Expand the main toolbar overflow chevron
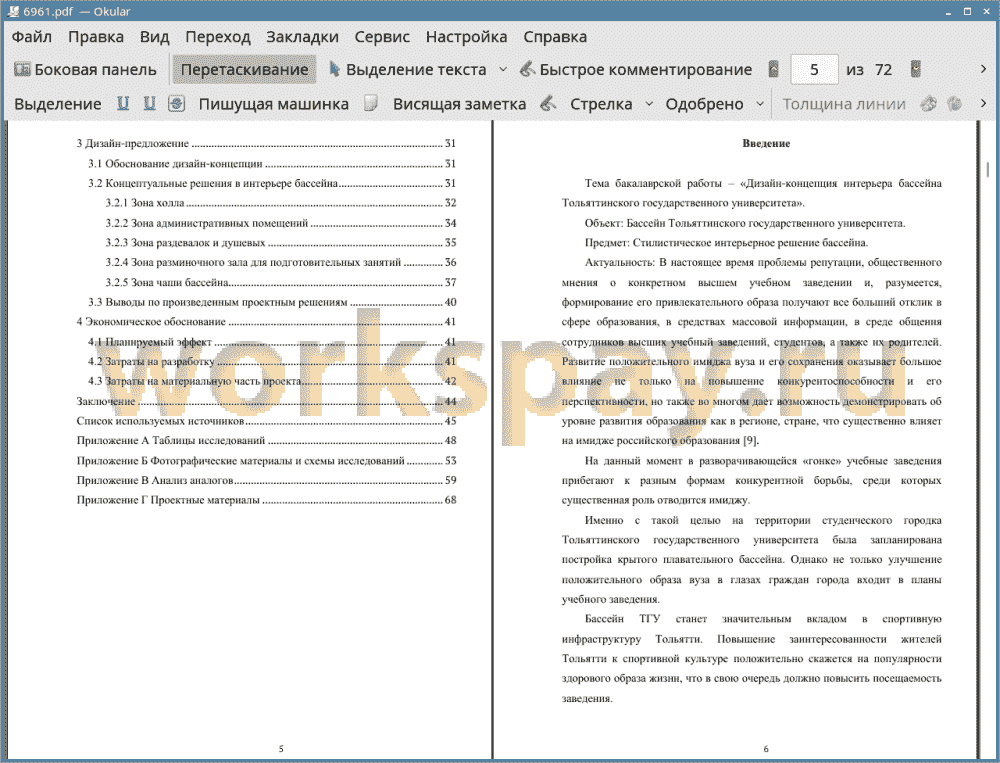The height and width of the screenshot is (763, 1000). click(x=983, y=69)
